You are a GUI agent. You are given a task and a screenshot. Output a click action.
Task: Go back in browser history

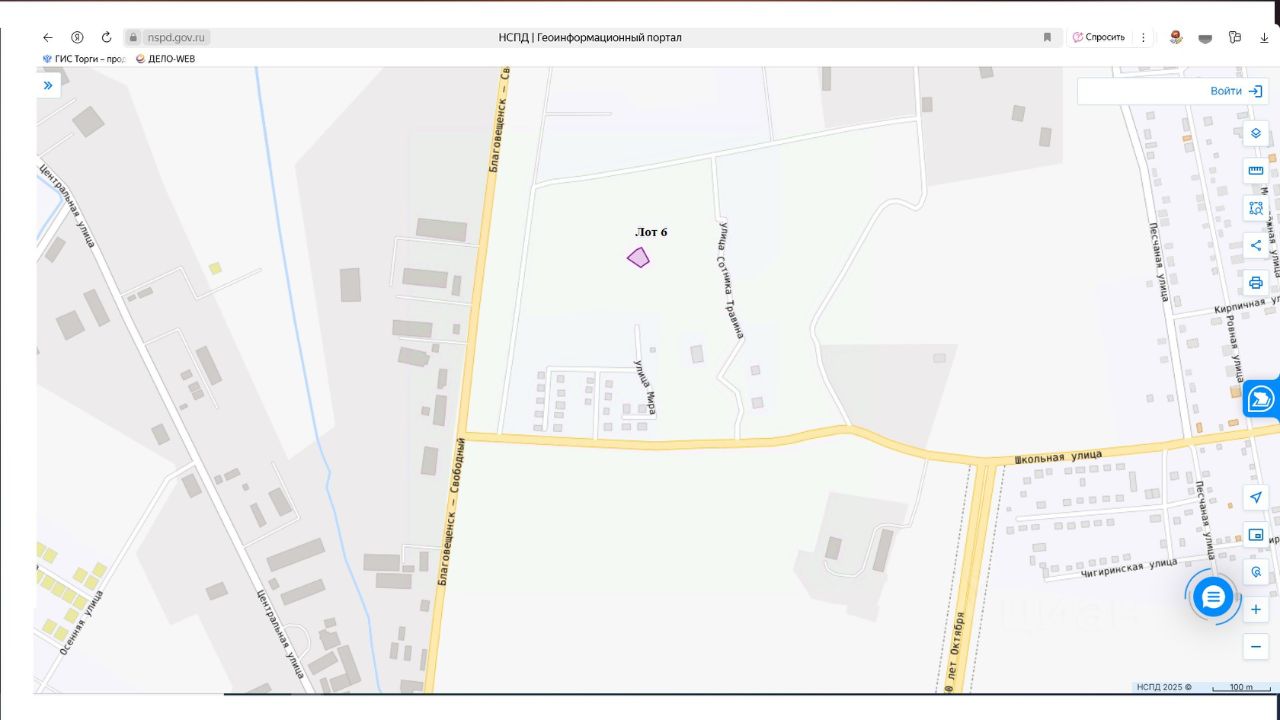coord(47,37)
